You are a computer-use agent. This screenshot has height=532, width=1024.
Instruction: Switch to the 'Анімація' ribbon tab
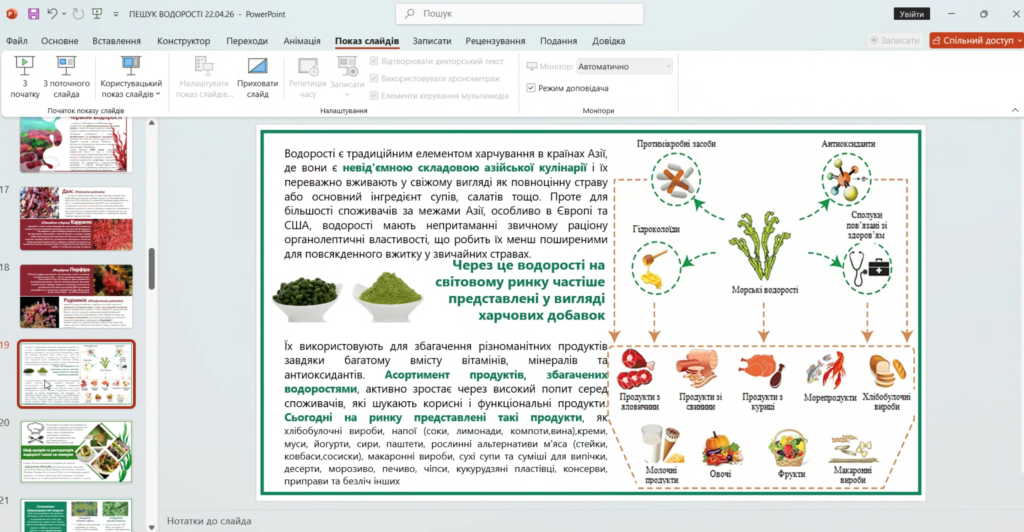[x=301, y=41]
